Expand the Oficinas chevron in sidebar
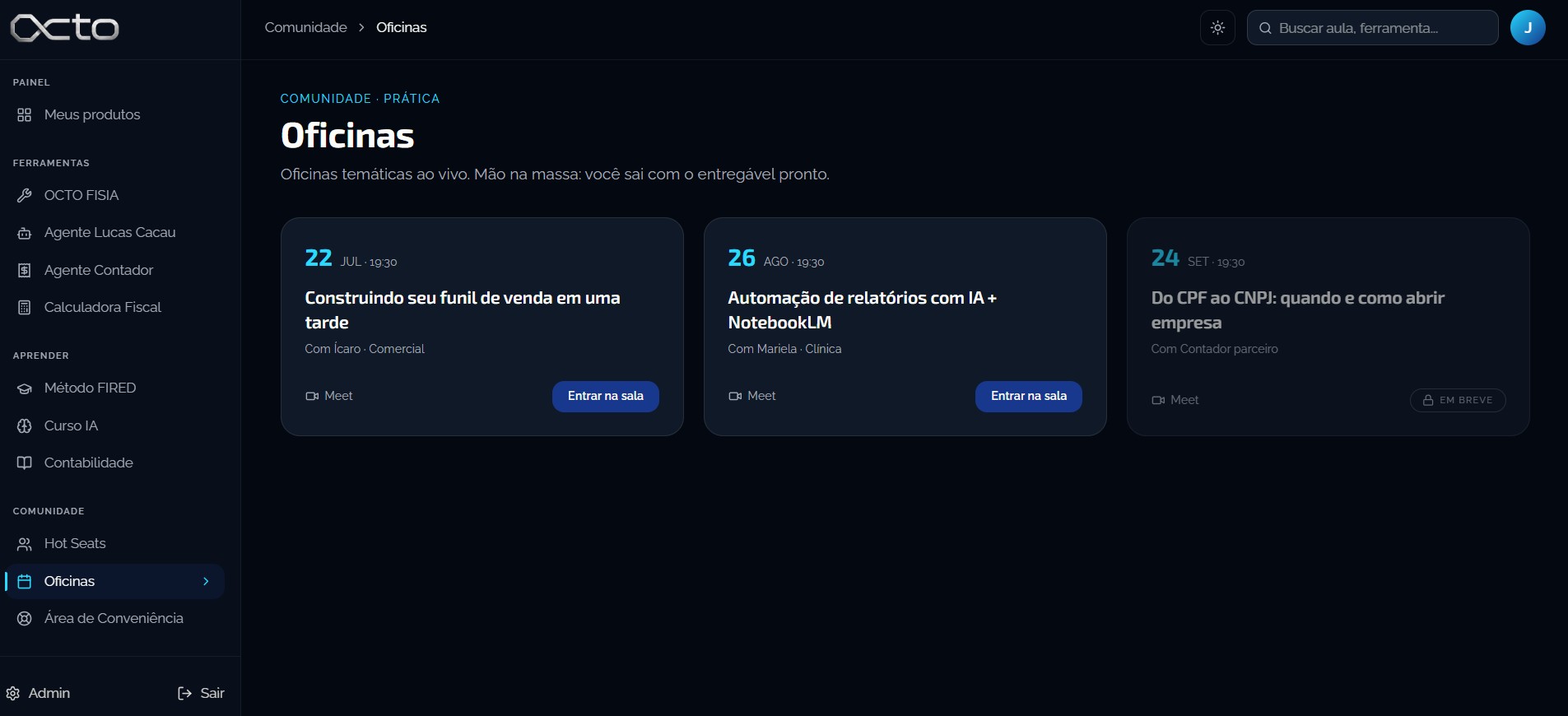 click(x=206, y=582)
